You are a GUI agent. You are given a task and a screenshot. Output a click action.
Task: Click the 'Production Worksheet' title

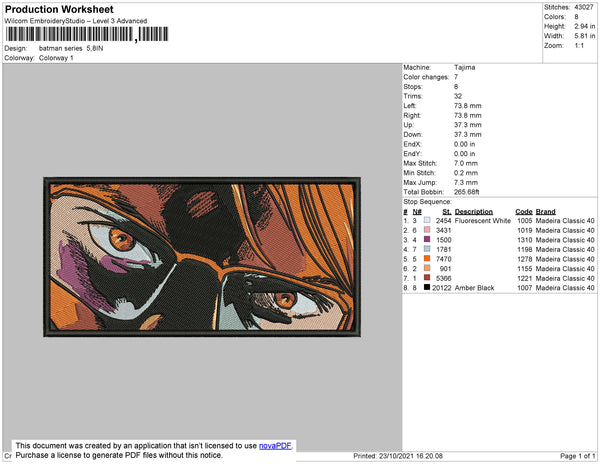pyautogui.click(x=59, y=10)
